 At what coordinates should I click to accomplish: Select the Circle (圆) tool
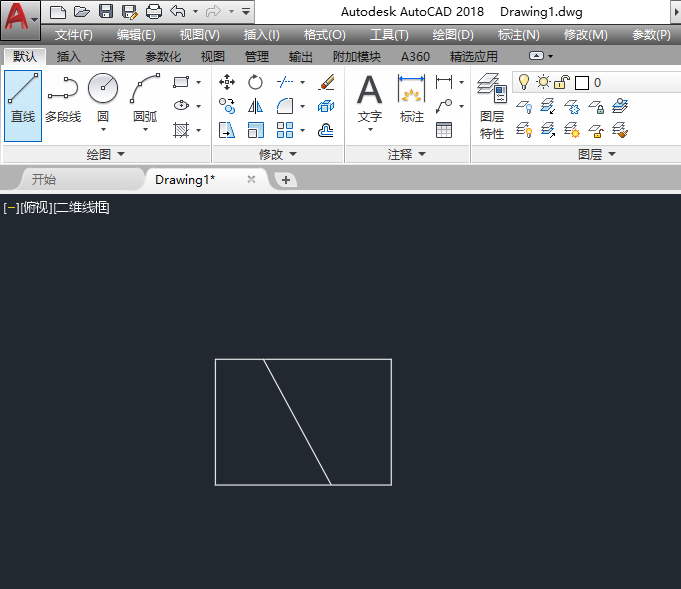[x=103, y=98]
